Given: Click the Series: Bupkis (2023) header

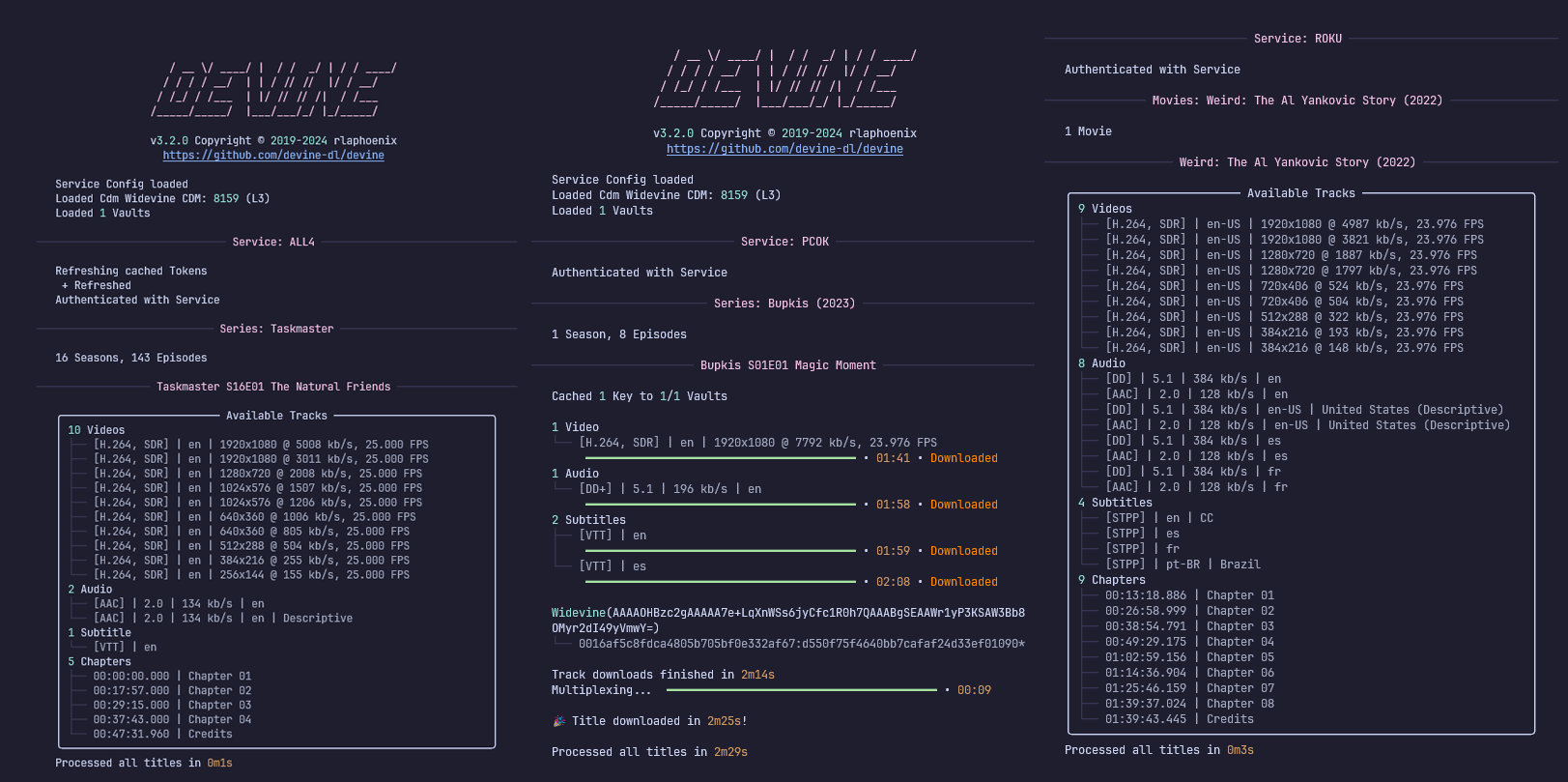Looking at the screenshot, I should [x=784, y=304].
